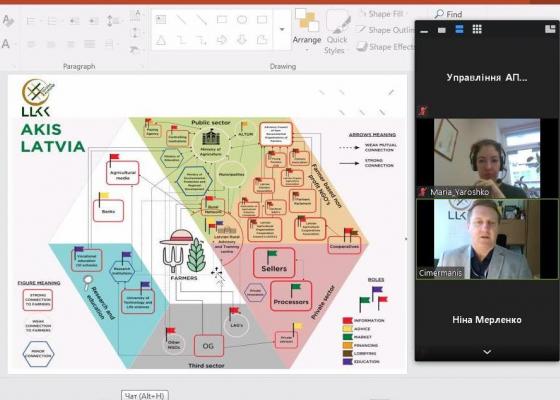Click the Farmers icon at diagram center
560x400 pixels.
point(183,252)
